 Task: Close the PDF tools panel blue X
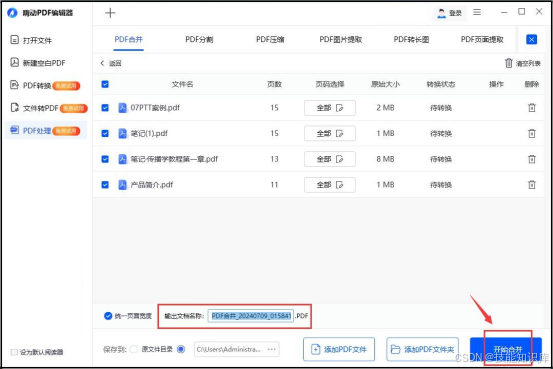click(x=531, y=39)
